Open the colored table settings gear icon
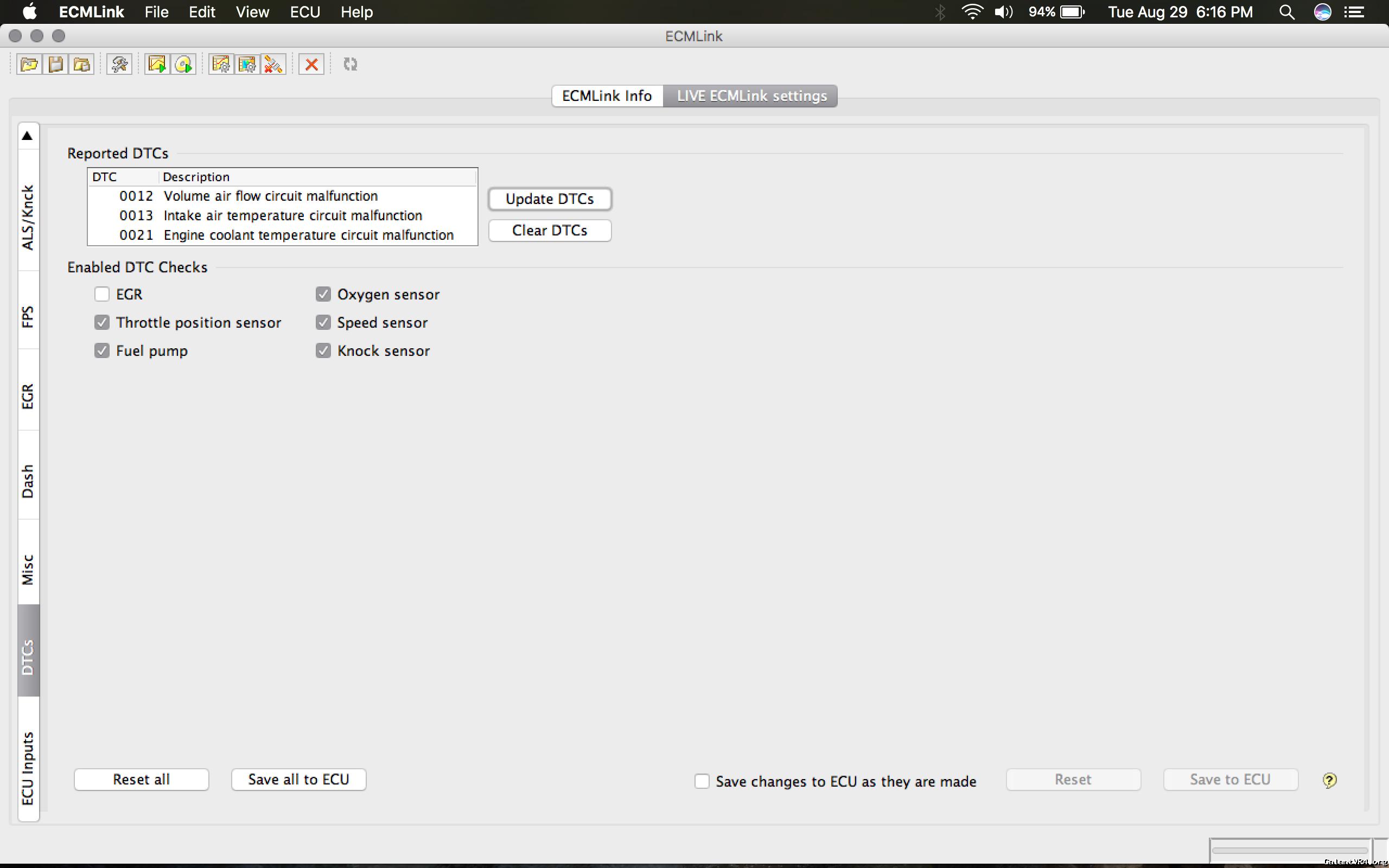The height and width of the screenshot is (868, 1389). [247, 65]
